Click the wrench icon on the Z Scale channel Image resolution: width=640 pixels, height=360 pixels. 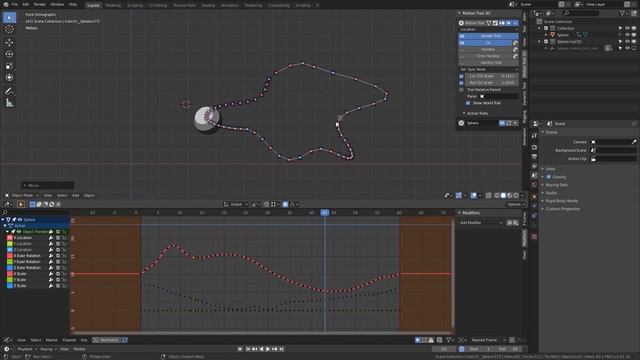coord(51,286)
